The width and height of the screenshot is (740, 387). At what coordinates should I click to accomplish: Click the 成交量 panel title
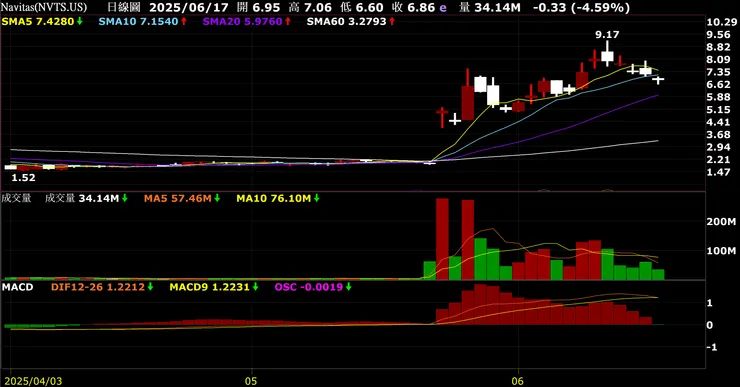coord(16,198)
